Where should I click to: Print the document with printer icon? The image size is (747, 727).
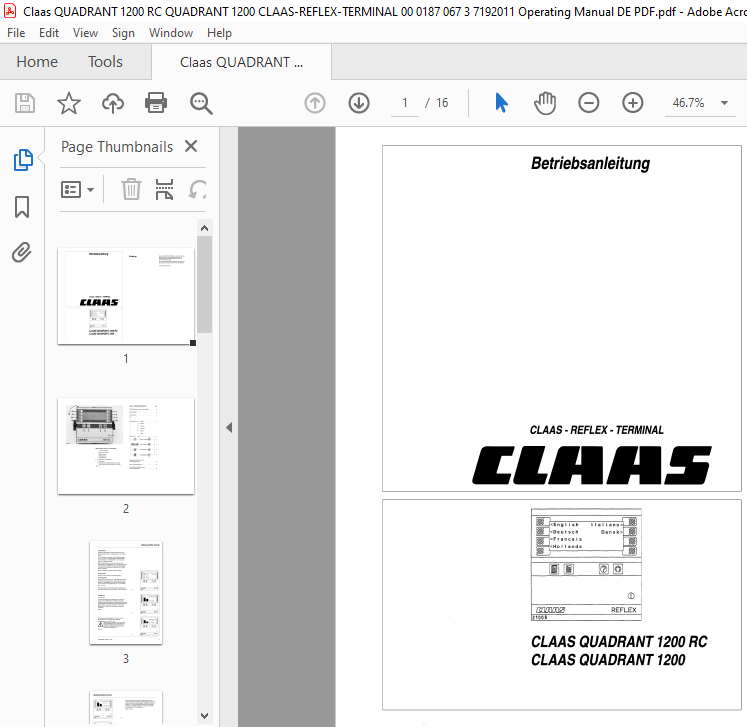click(x=156, y=103)
